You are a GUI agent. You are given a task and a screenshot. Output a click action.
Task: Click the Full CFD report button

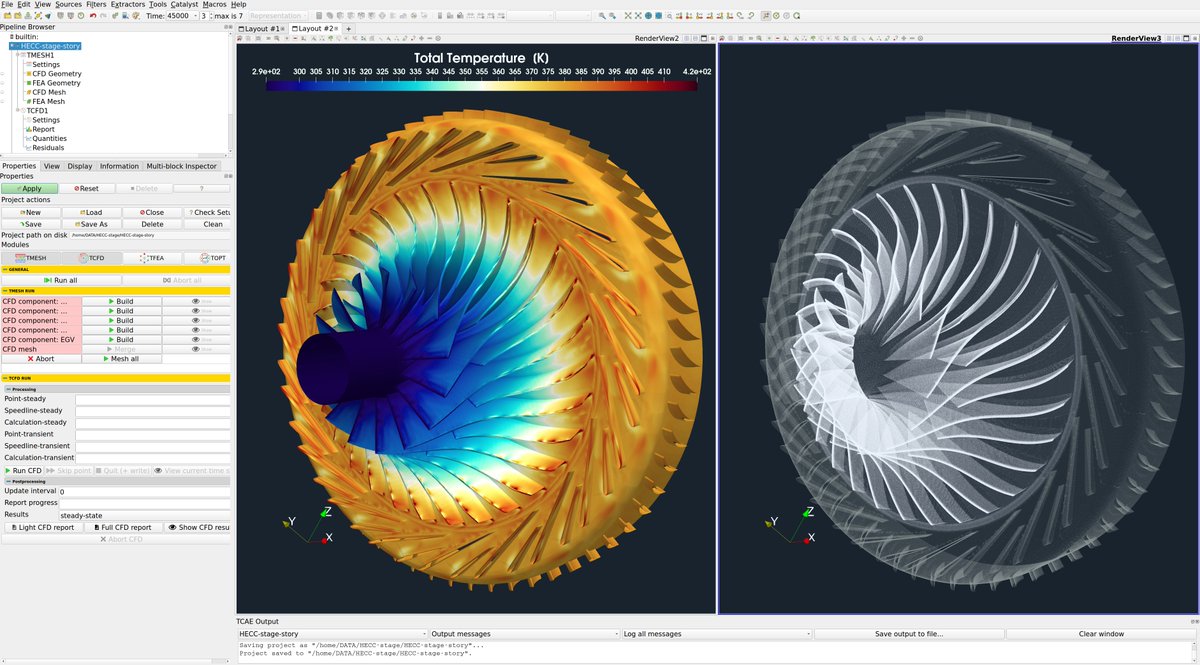pos(124,527)
